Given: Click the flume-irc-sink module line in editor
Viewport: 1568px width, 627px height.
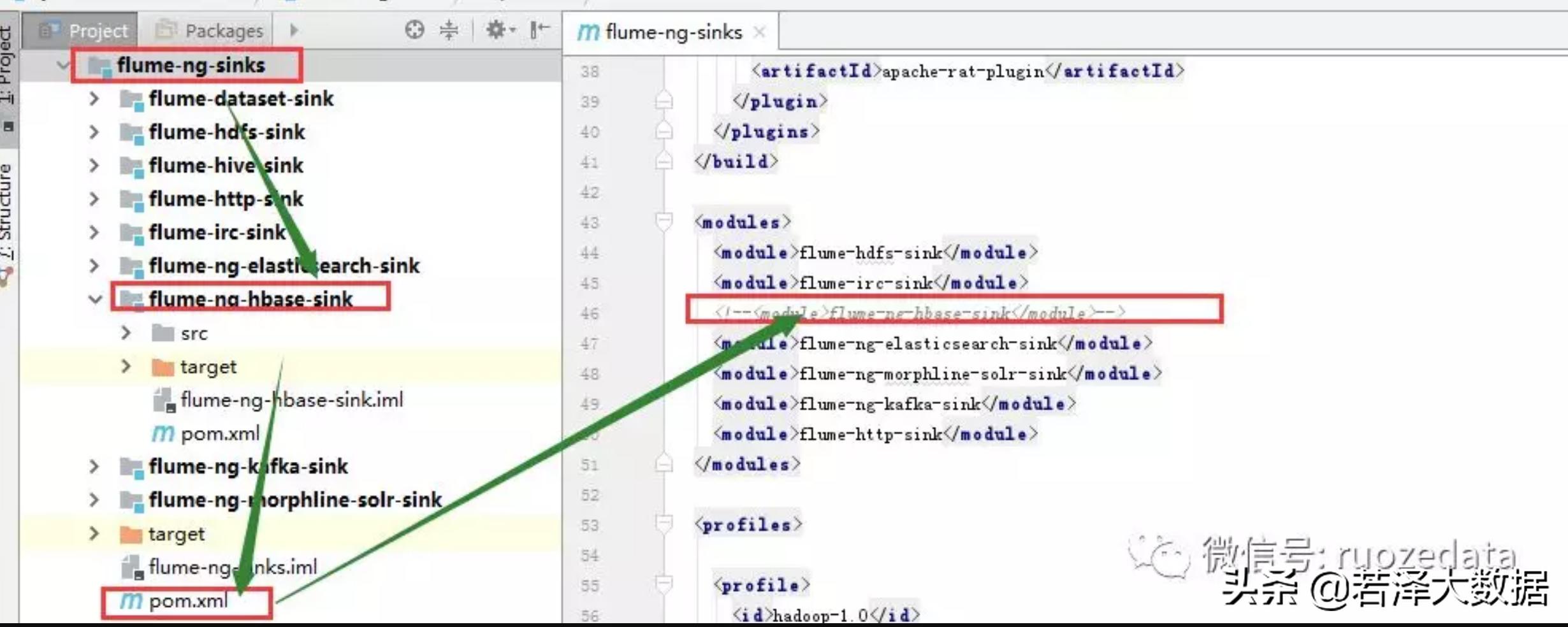Looking at the screenshot, I should tap(871, 282).
